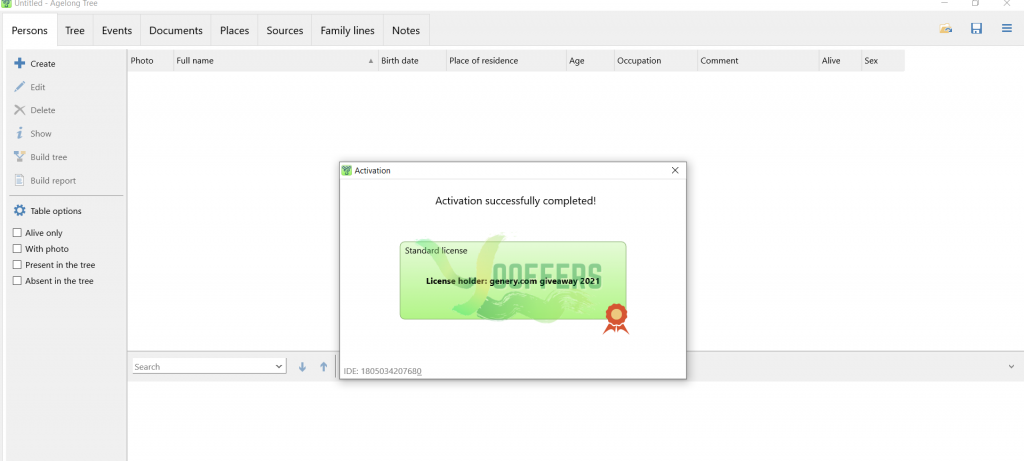
Task: Open the hamburger main menu
Action: point(1007,29)
